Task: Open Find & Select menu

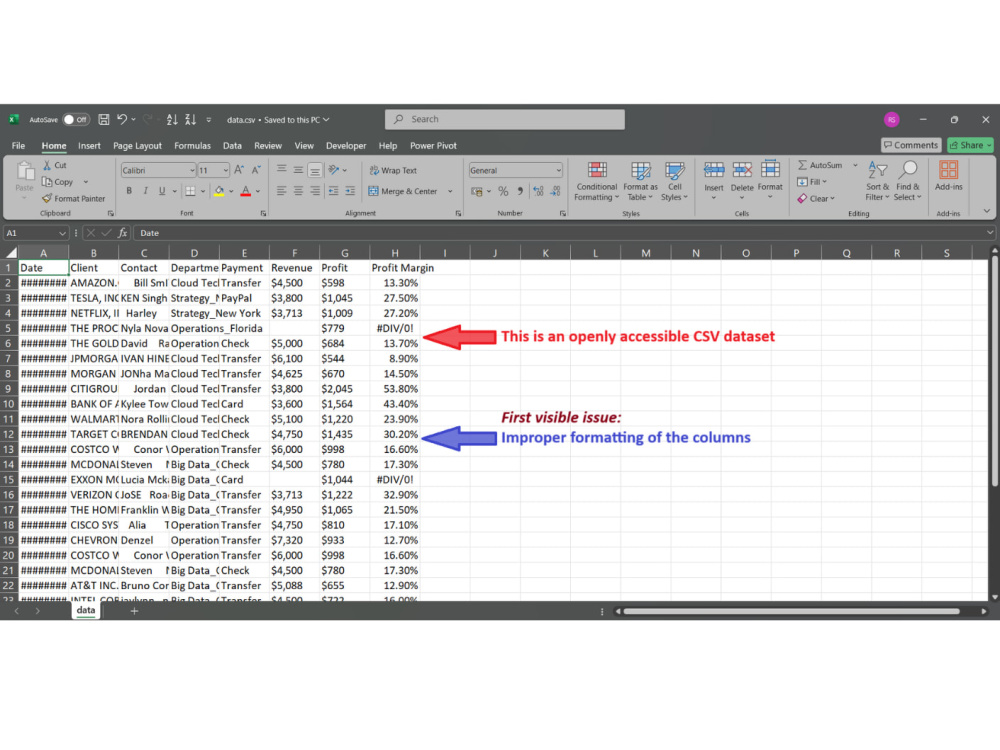Action: pos(908,181)
